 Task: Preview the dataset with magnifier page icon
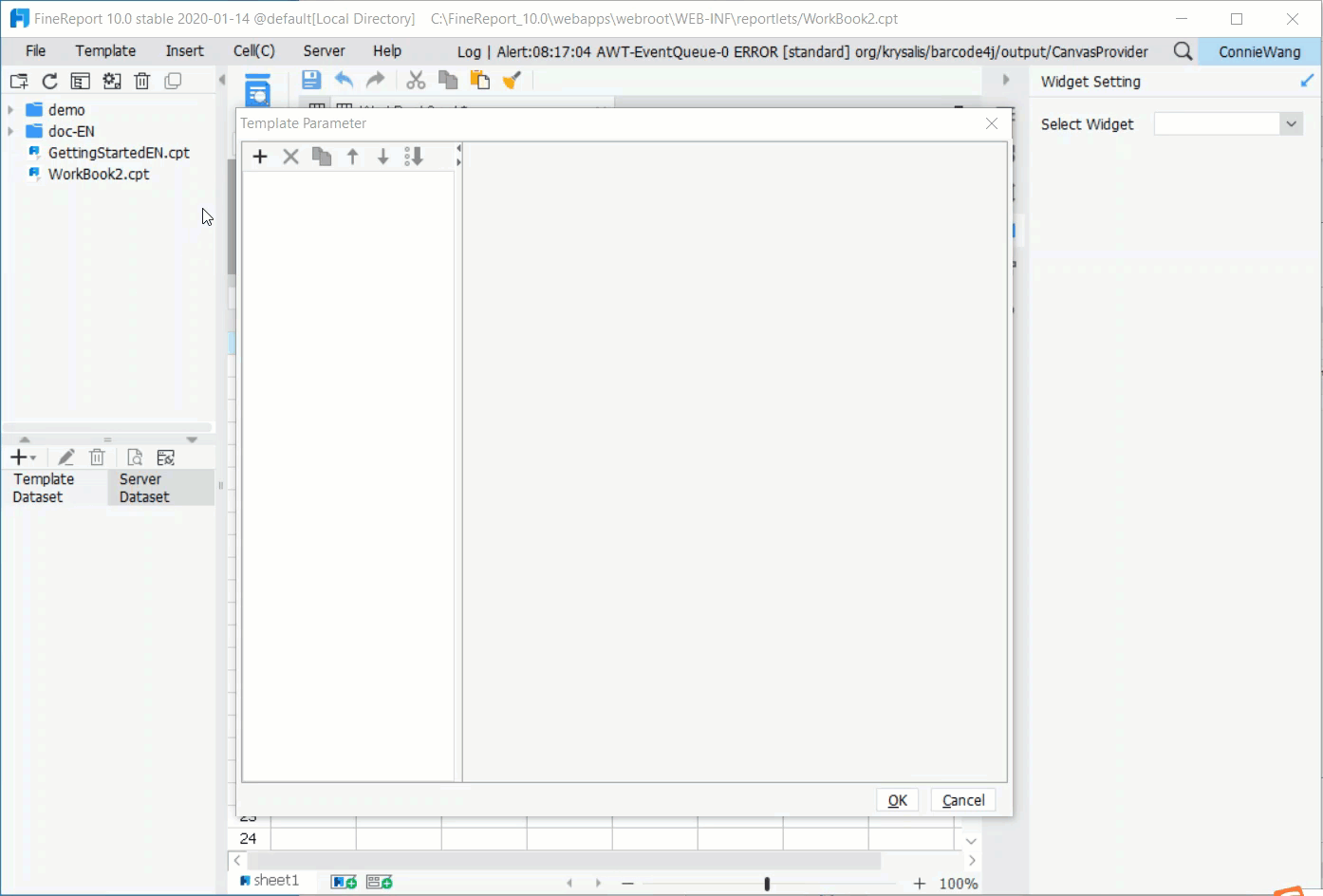pos(135,457)
